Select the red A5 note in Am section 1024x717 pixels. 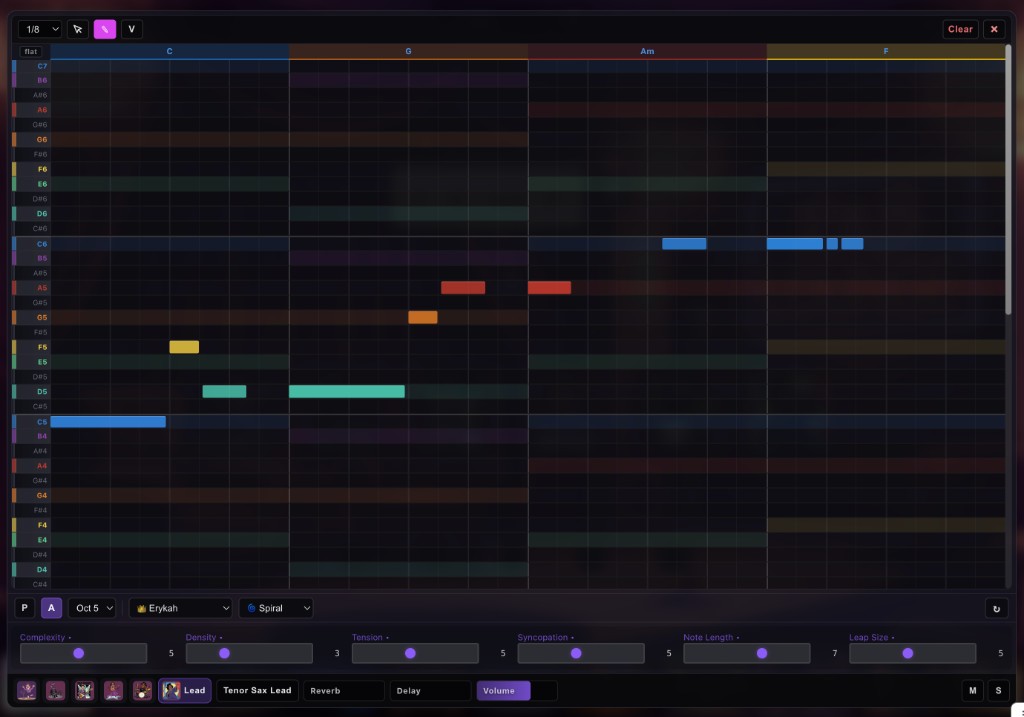[549, 288]
